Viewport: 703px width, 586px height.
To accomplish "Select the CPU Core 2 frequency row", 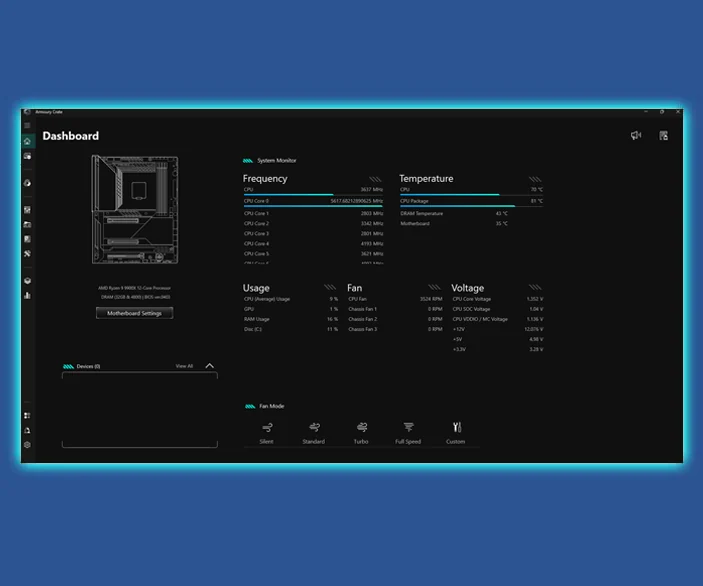I will tap(313, 223).
